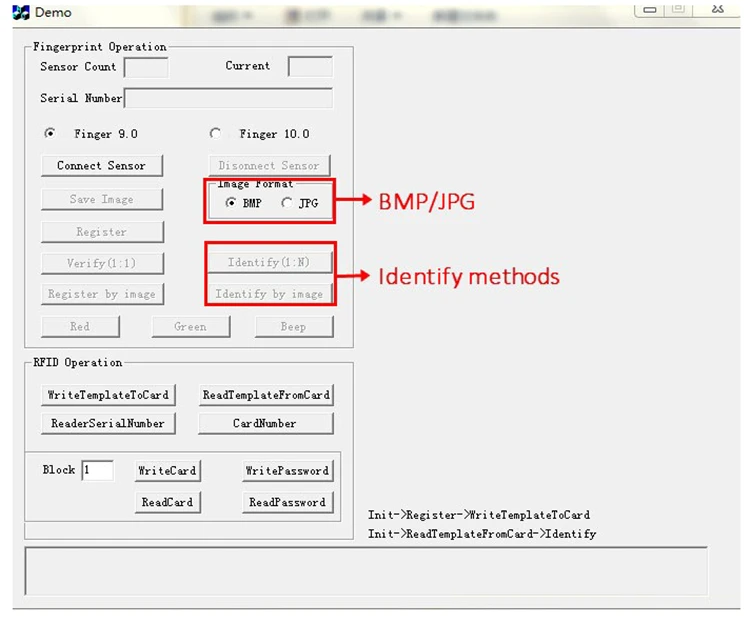Screen dimensions: 750x623
Task: Minimize the Demo window
Action: (x=650, y=10)
